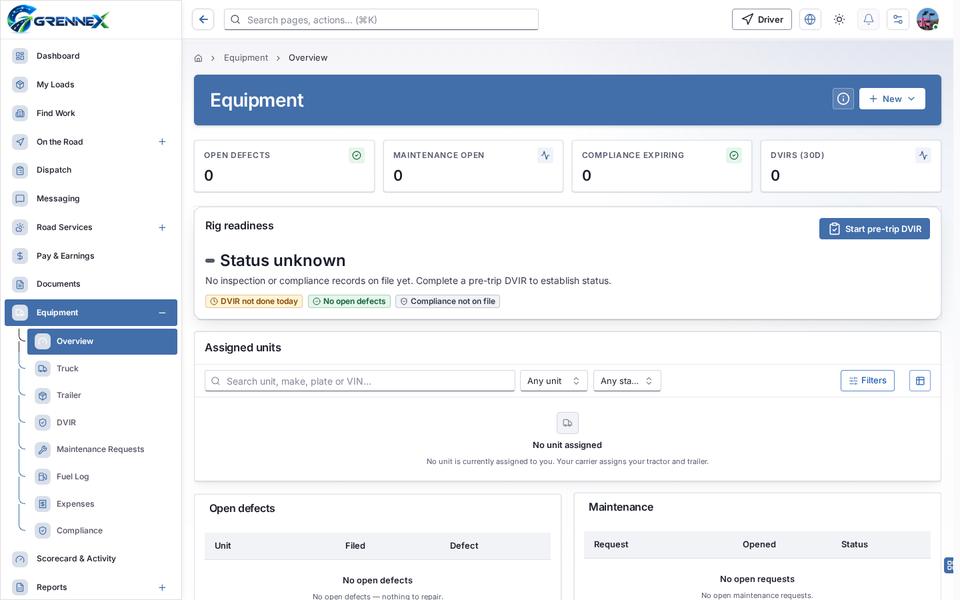Click the back arrow button

(203, 20)
